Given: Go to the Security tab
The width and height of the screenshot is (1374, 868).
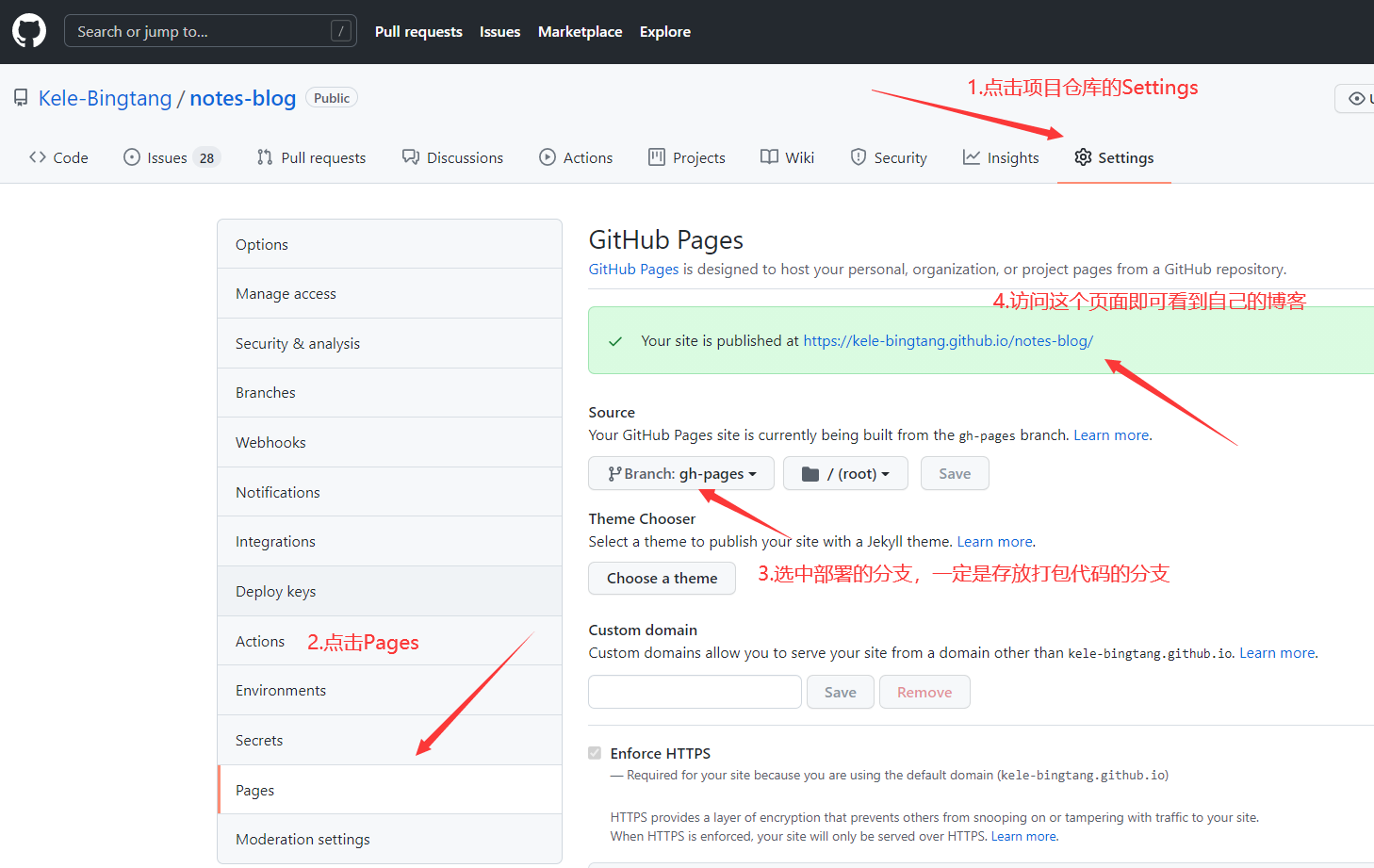Looking at the screenshot, I should [x=889, y=157].
